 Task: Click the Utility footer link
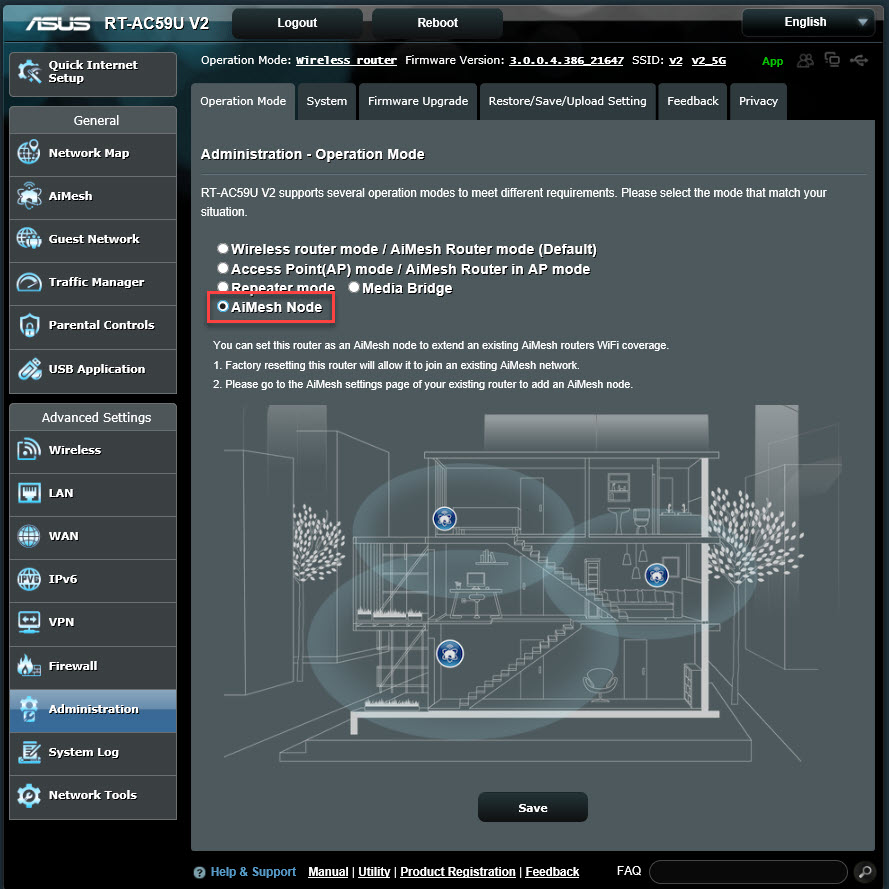click(374, 871)
